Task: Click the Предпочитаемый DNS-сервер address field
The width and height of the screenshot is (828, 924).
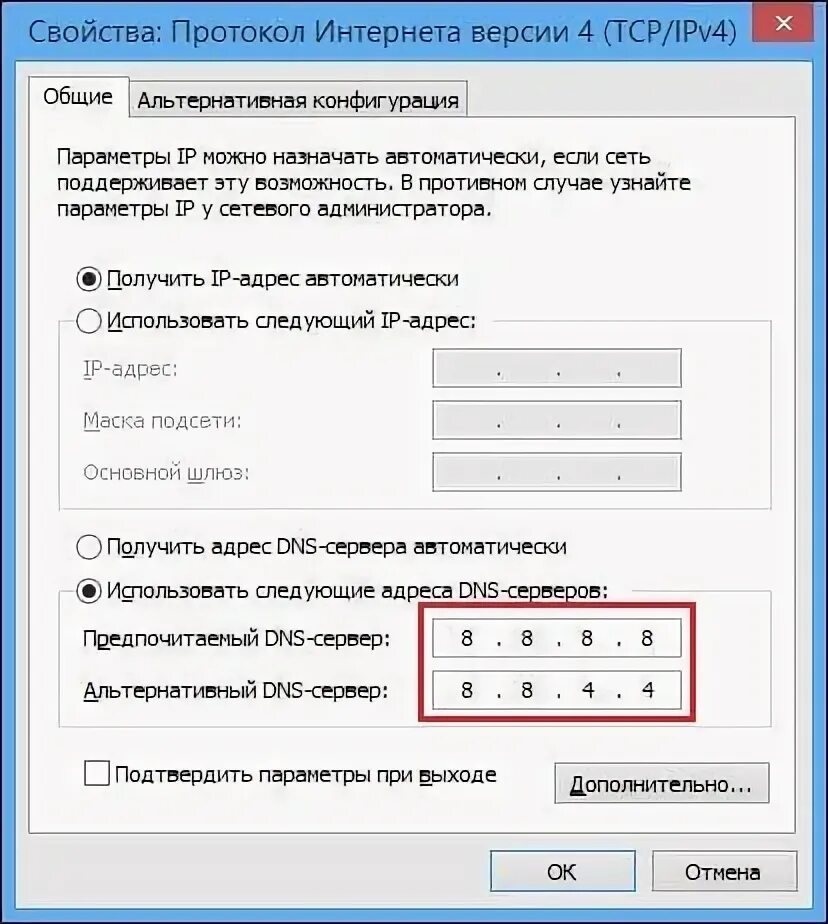Action: [x=557, y=638]
